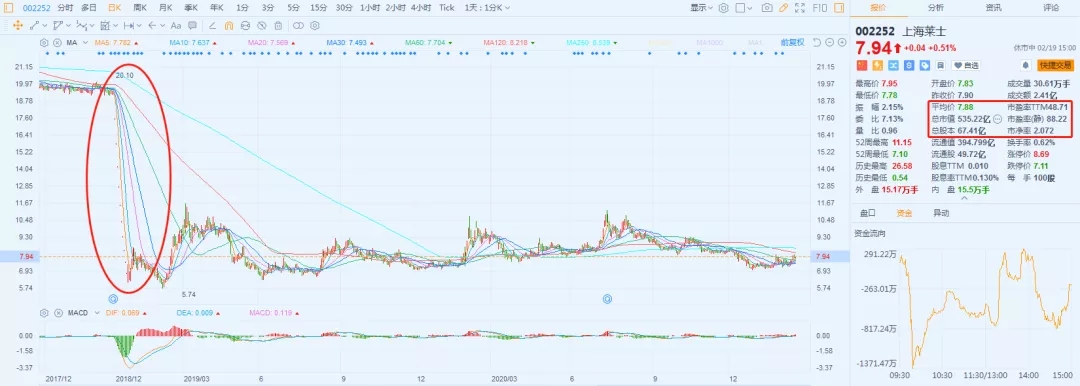This screenshot has height=386, width=1080.
Task: Expand the shape tool dropdown arrow
Action: [x=116, y=26]
